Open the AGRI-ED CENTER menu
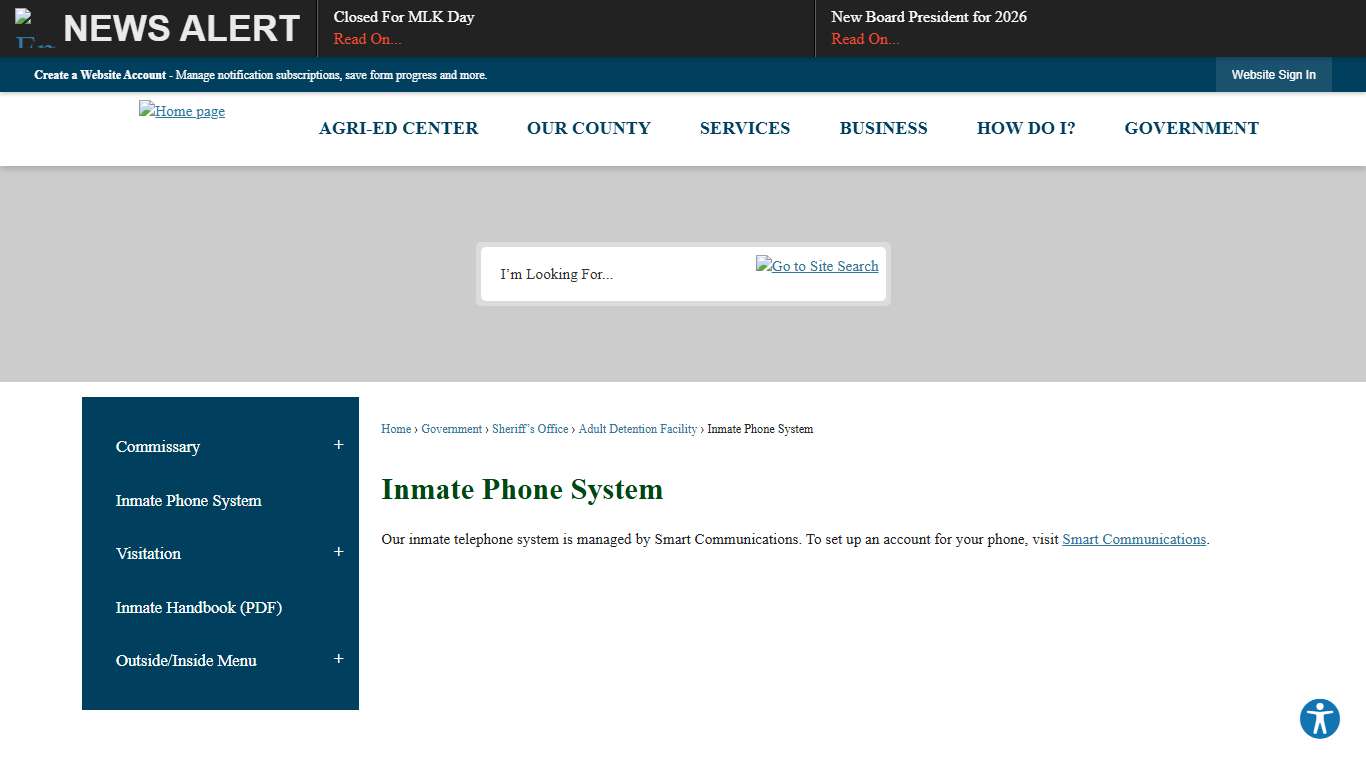Image resolution: width=1366 pixels, height=768 pixels. click(398, 128)
